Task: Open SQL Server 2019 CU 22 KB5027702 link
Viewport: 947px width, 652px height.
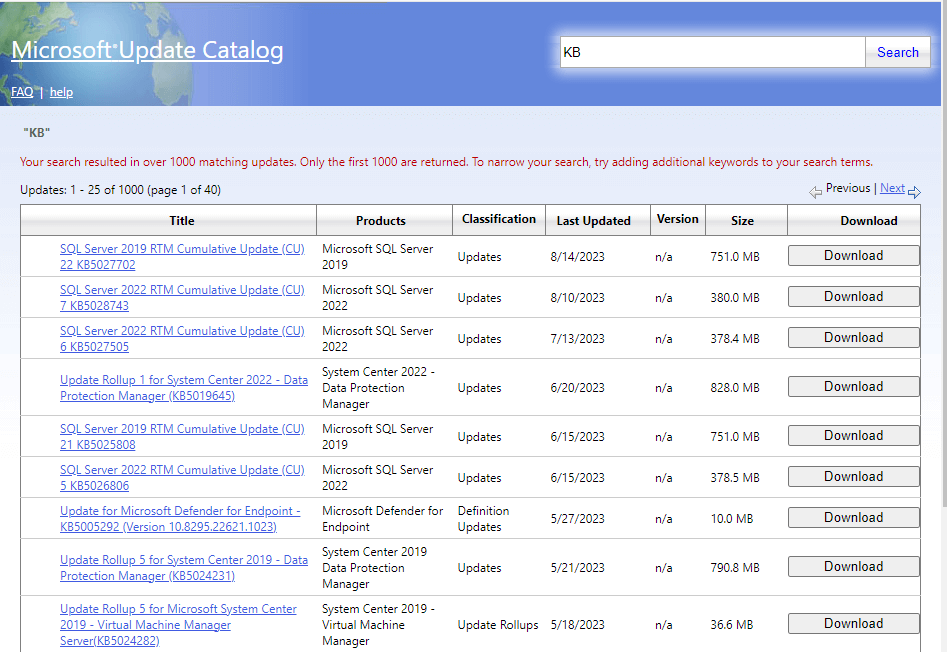Action: coord(182,257)
